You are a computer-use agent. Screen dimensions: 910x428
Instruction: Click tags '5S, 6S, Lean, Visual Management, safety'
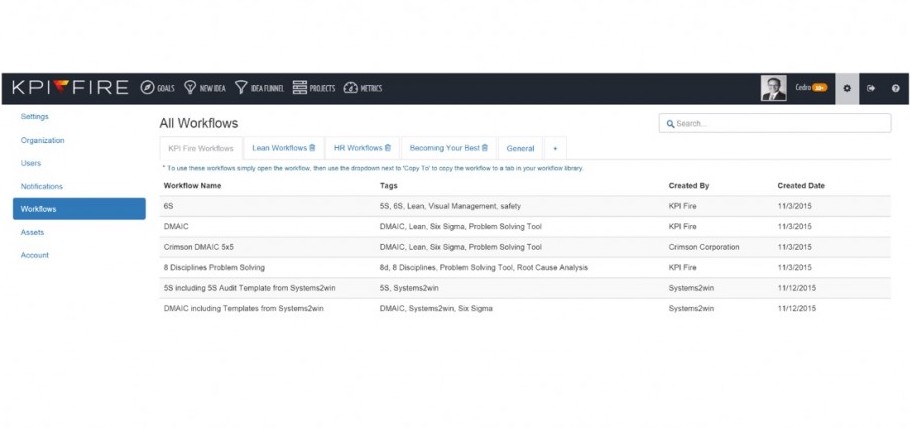(x=450, y=206)
